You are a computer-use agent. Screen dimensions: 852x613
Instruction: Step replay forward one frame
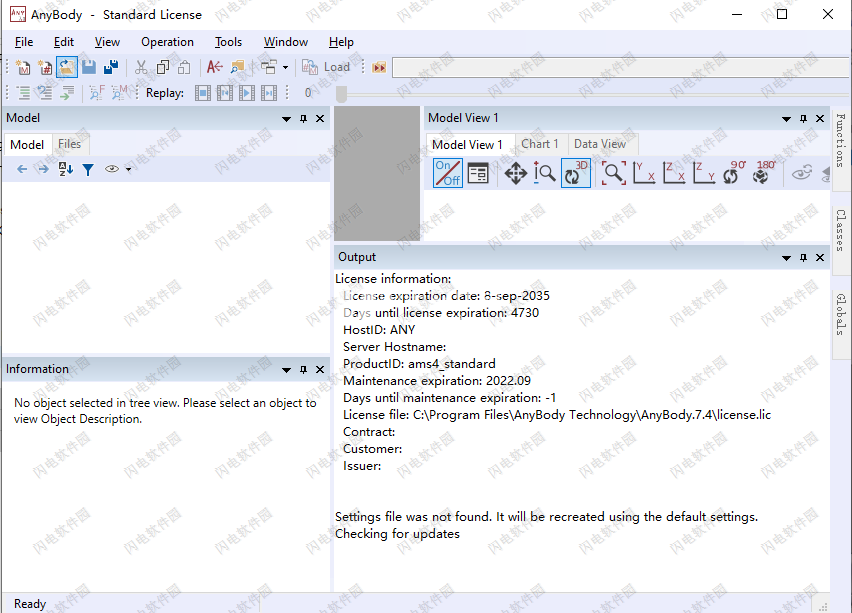tap(268, 93)
